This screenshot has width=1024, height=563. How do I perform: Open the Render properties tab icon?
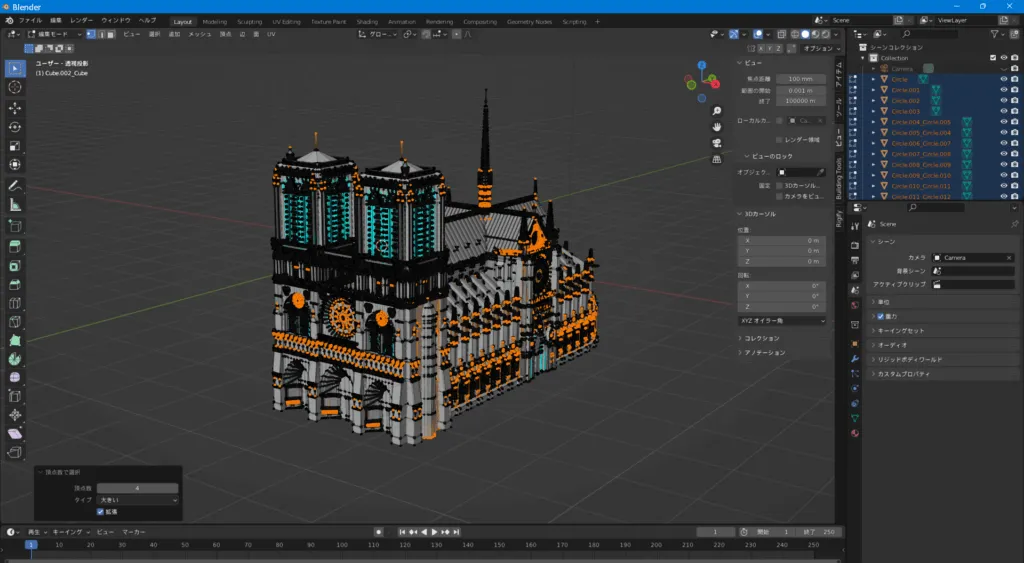click(855, 245)
